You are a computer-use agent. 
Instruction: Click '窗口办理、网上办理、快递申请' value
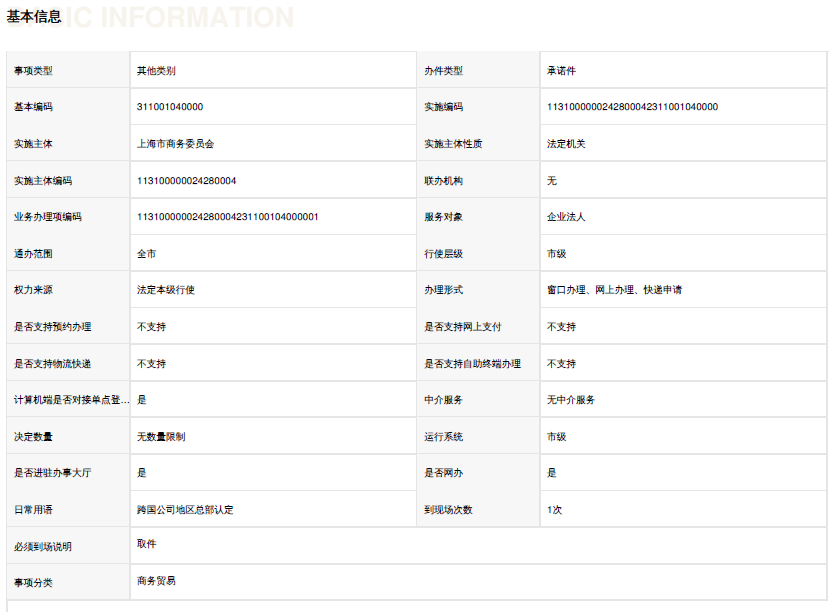pyautogui.click(x=614, y=290)
